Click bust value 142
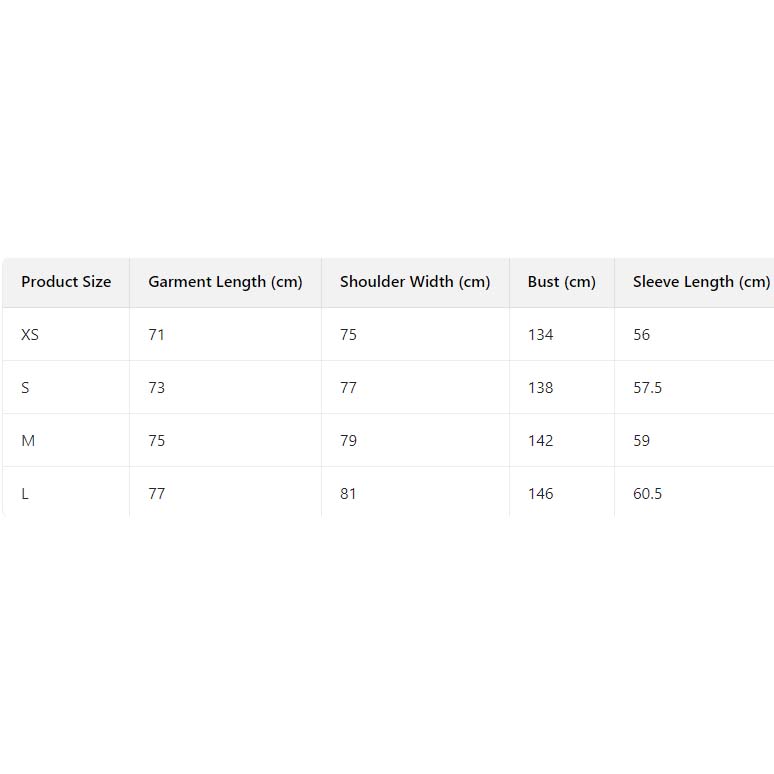This screenshot has width=774, height=774. pyautogui.click(x=540, y=441)
